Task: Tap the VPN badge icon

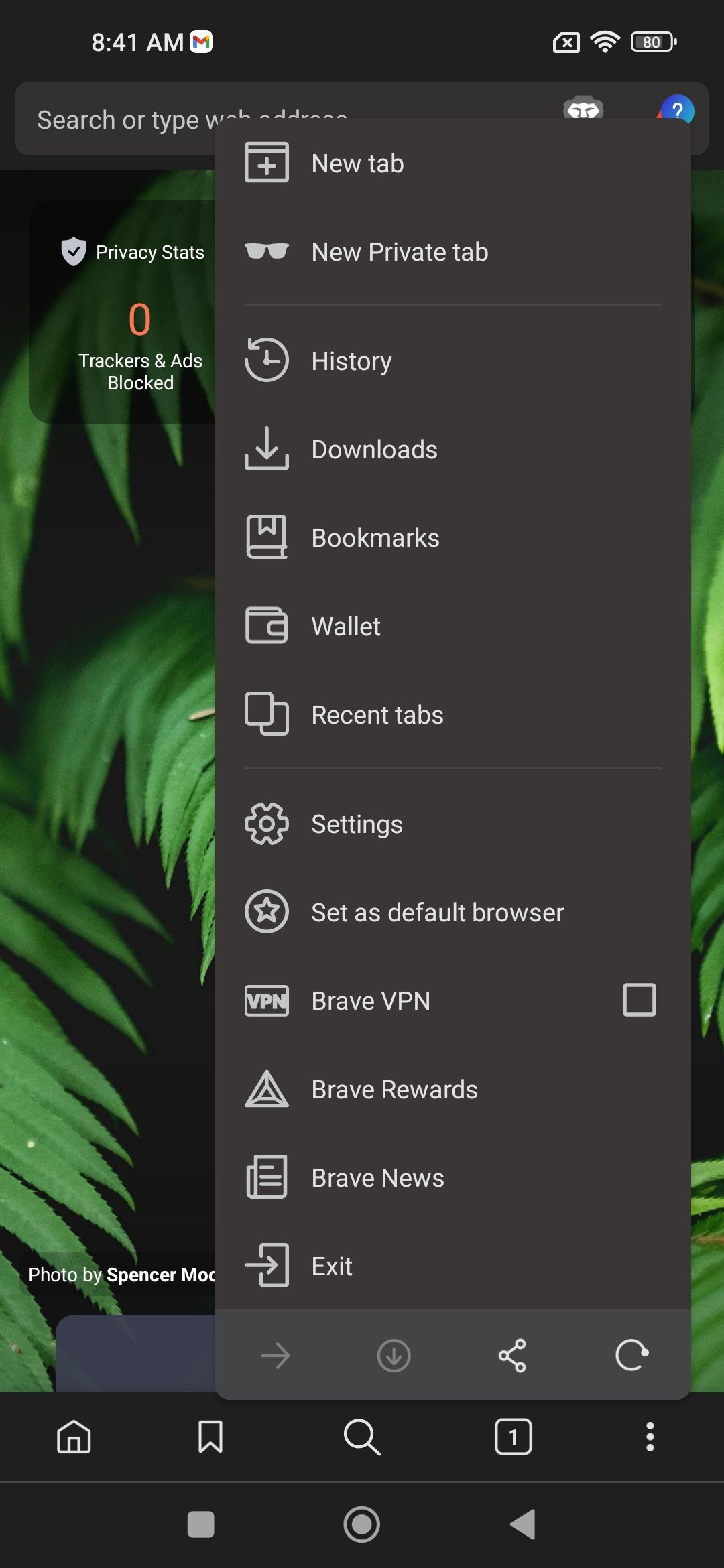Action: (267, 1000)
